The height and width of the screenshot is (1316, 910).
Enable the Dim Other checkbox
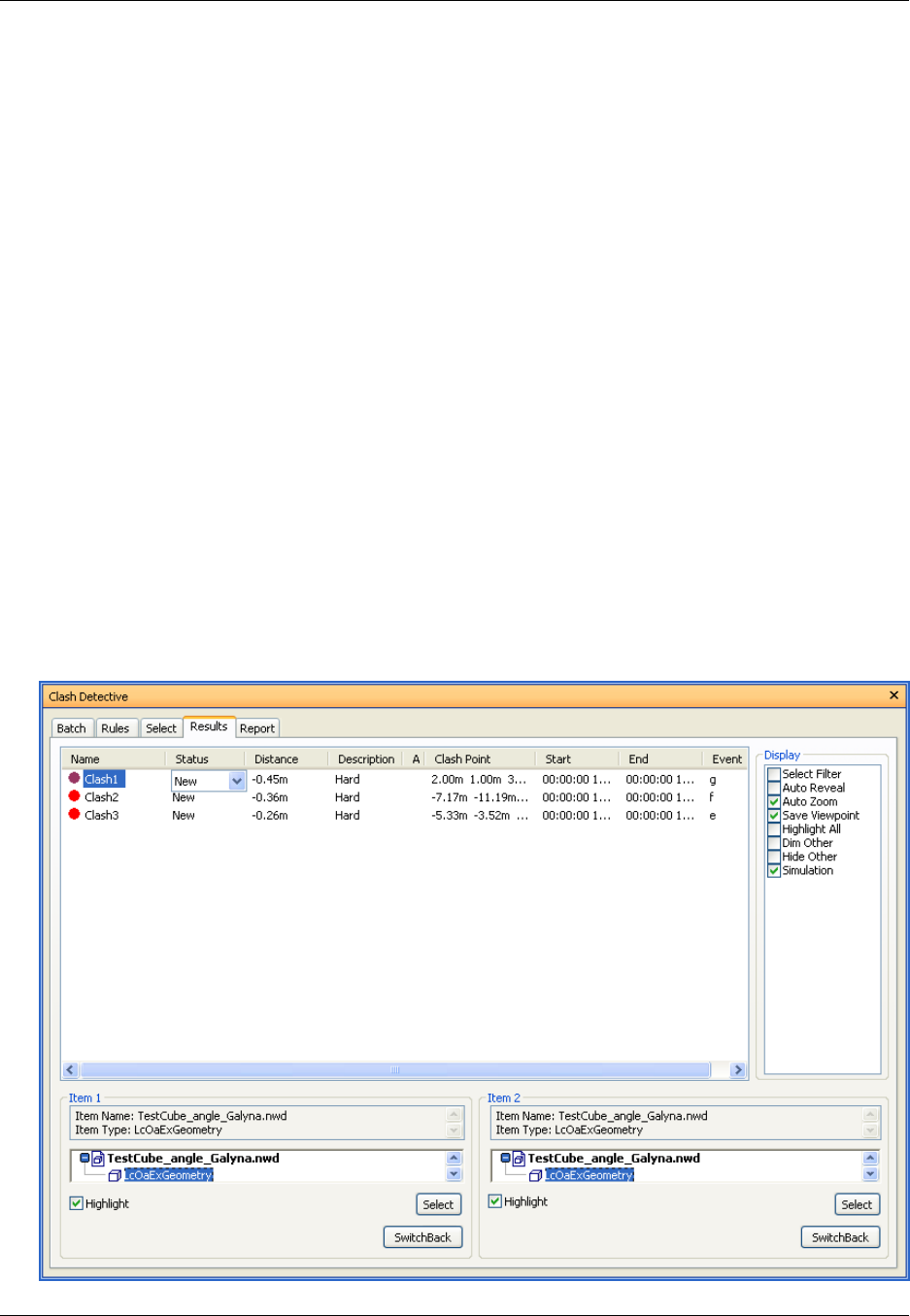tap(774, 843)
